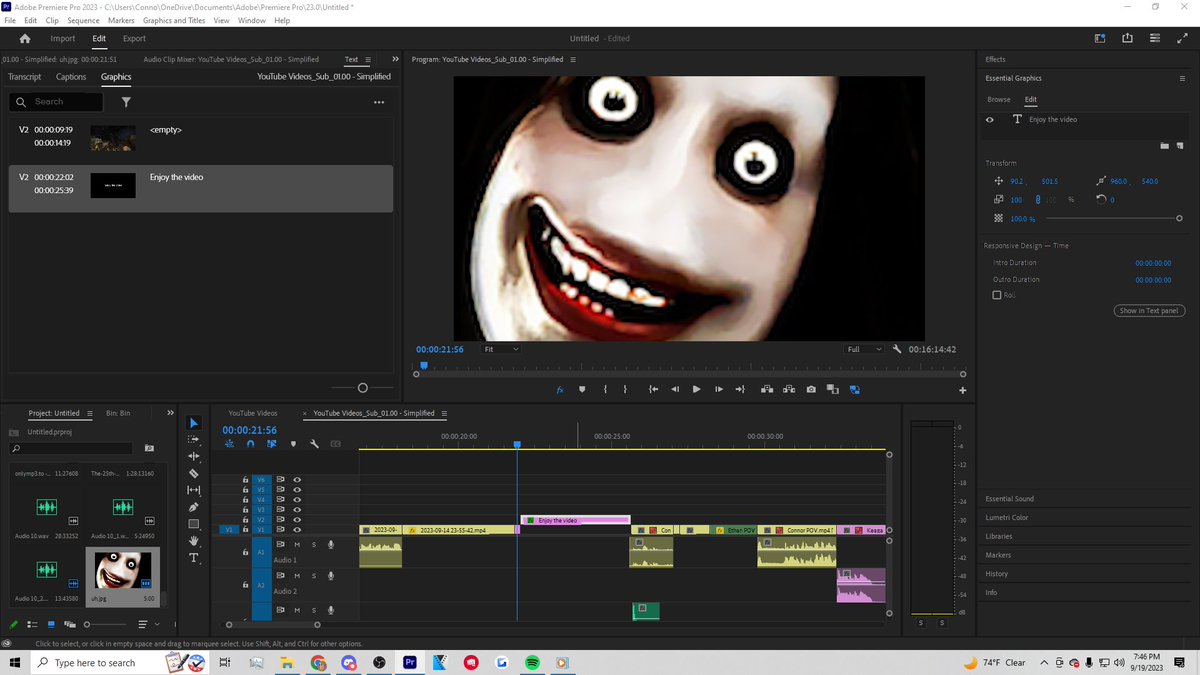Open the Fit zoom level dropdown
Image resolution: width=1200 pixels, height=675 pixels.
(501, 349)
